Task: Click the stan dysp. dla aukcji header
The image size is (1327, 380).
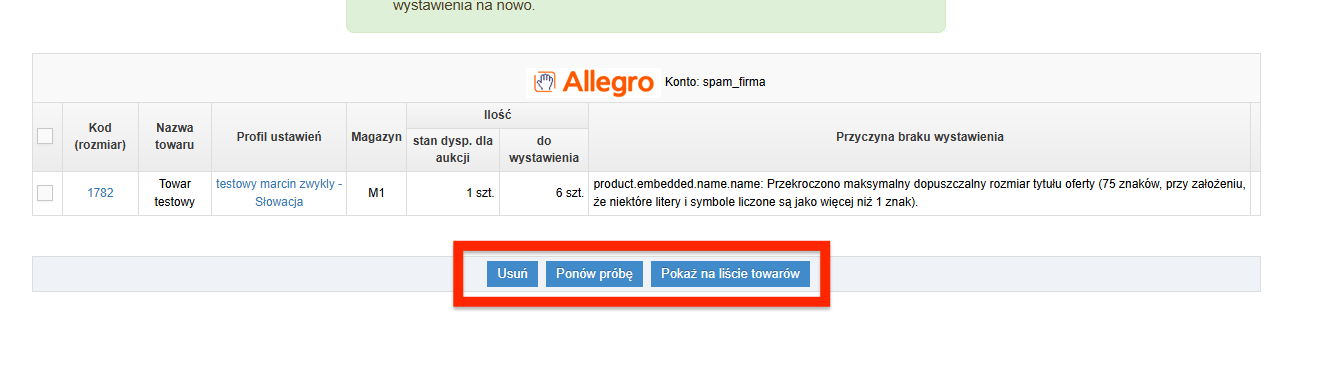Action: pyautogui.click(x=453, y=148)
